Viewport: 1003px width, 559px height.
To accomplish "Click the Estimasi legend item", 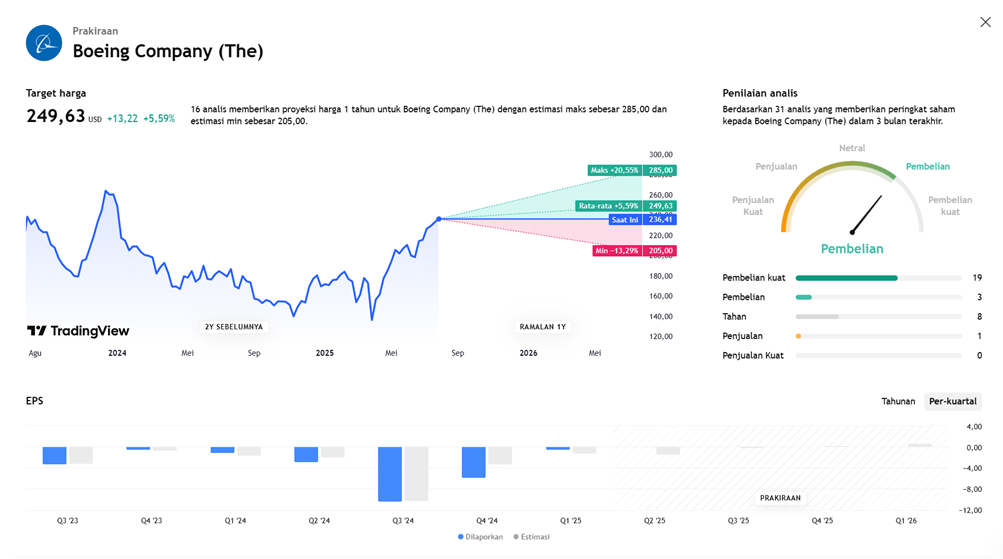I will [532, 537].
